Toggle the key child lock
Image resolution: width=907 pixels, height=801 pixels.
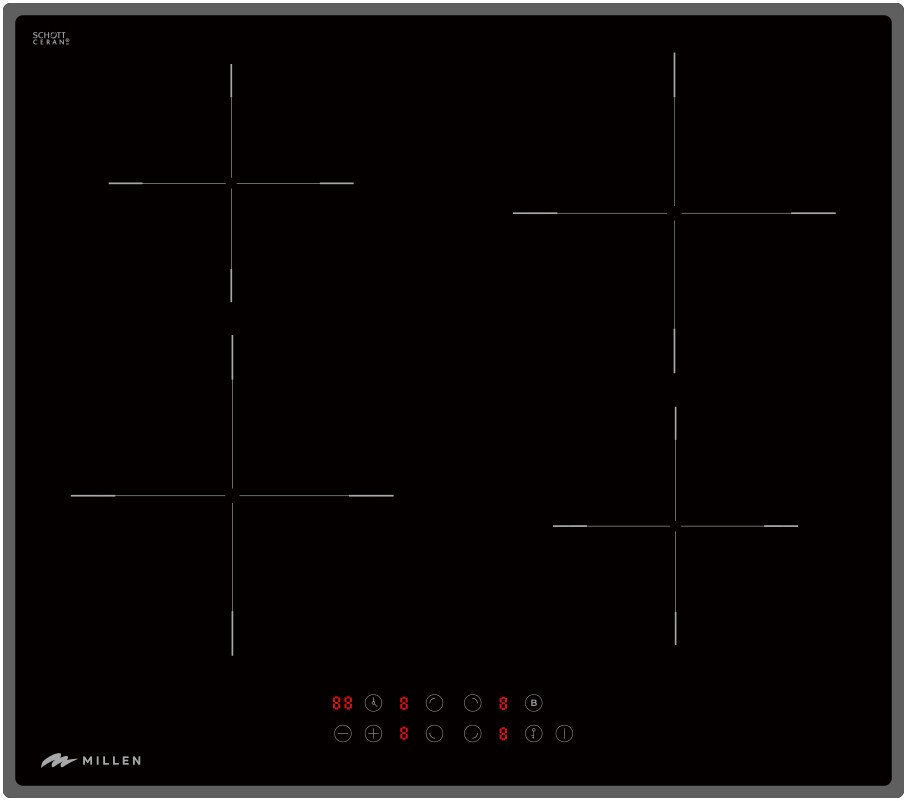point(533,734)
